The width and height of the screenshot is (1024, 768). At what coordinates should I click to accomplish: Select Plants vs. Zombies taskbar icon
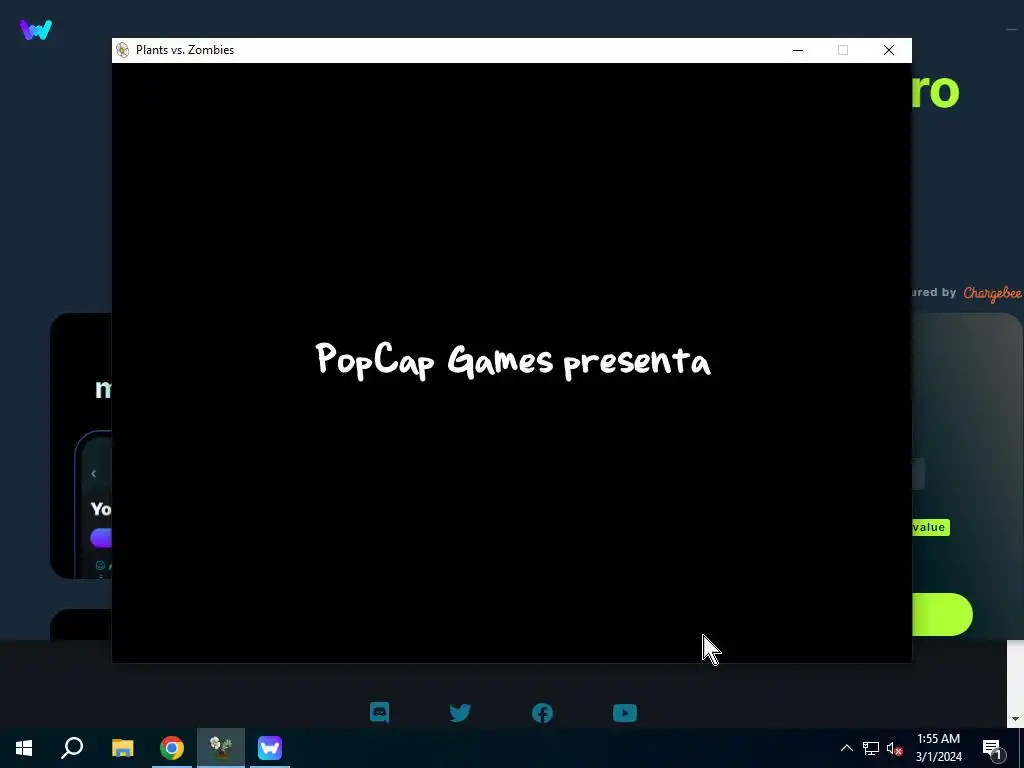point(221,748)
